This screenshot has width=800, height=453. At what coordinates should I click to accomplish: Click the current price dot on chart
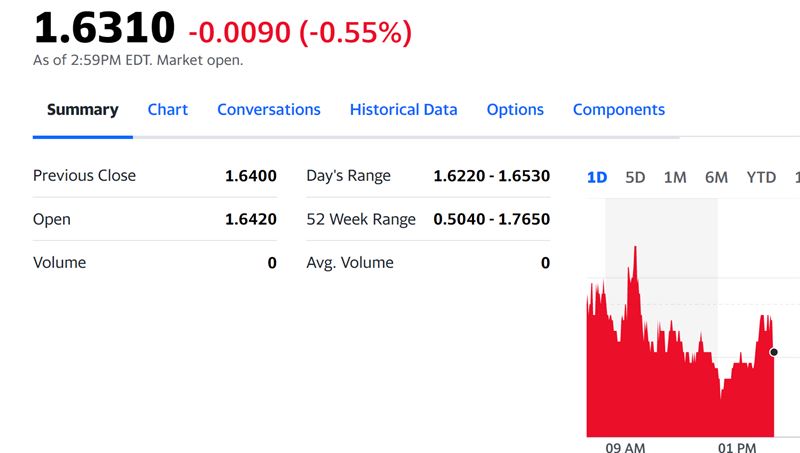coord(774,352)
